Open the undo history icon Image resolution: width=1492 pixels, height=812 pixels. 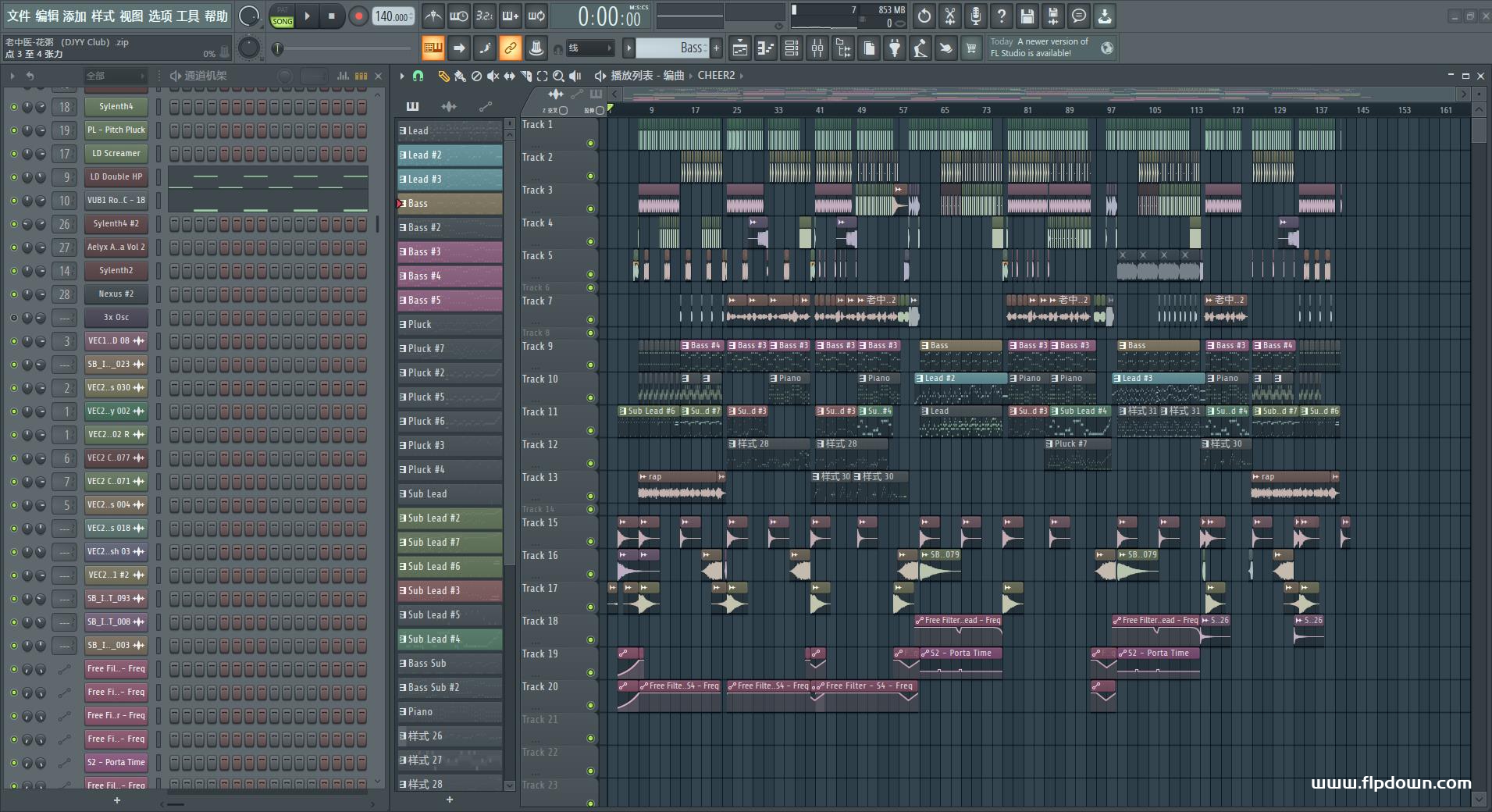[x=924, y=16]
